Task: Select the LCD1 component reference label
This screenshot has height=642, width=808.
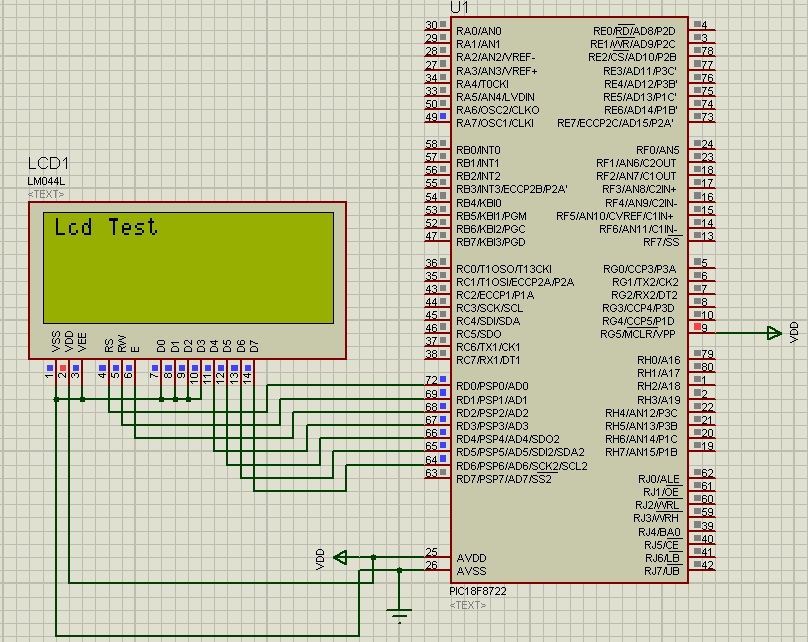Action: 48,163
